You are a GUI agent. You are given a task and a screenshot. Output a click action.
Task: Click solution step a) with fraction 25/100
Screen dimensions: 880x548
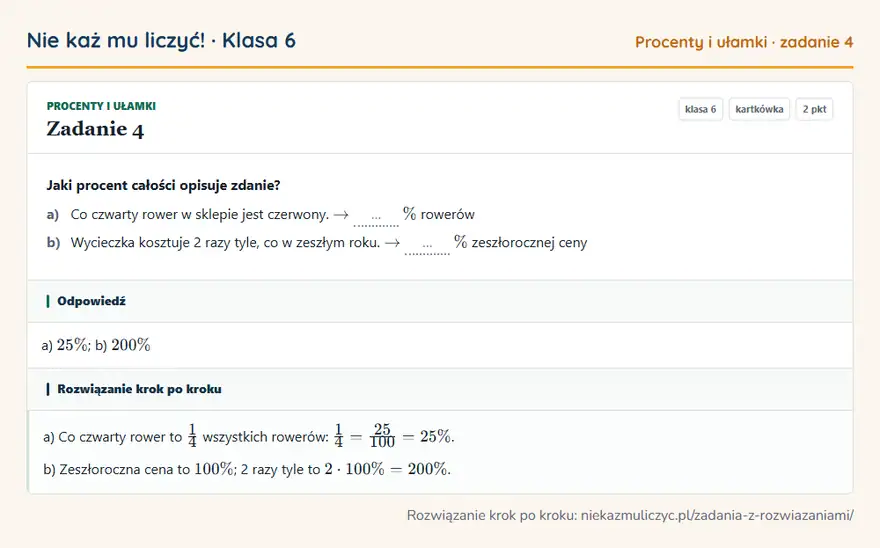click(249, 436)
